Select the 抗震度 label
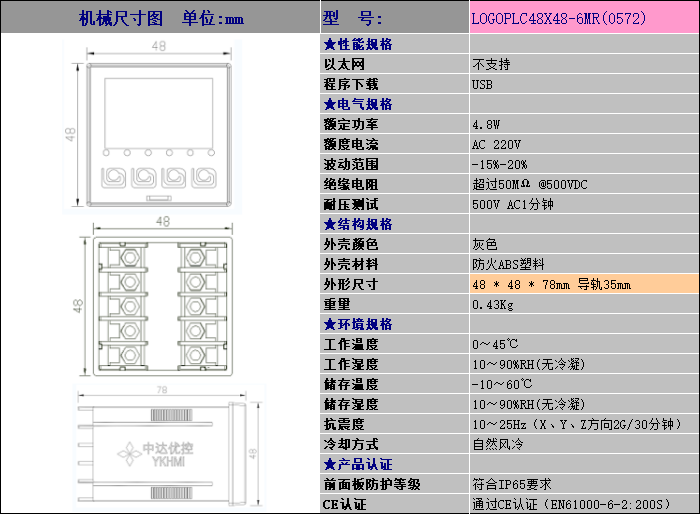 pos(344,424)
